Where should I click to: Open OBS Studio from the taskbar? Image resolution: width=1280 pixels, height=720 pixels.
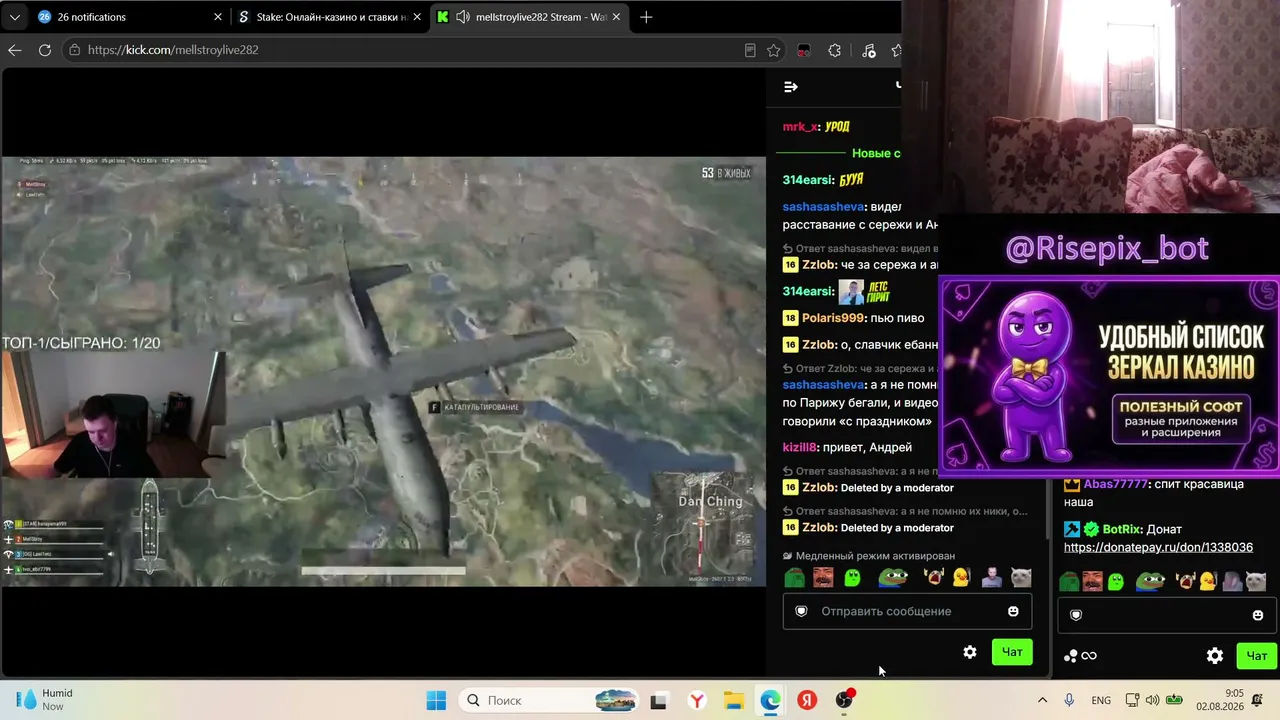(x=845, y=701)
